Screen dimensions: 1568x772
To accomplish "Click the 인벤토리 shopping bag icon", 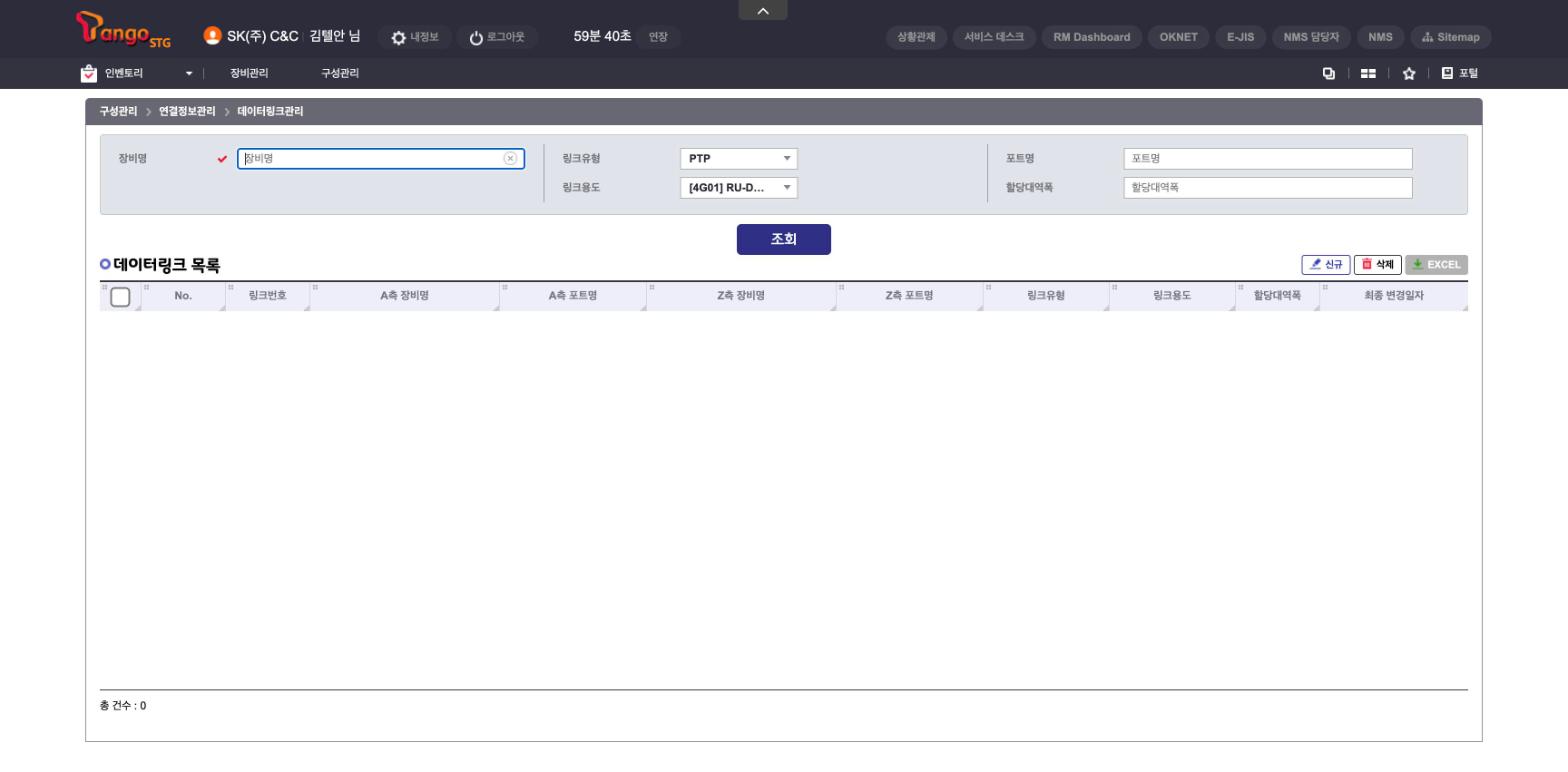I will coord(89,73).
